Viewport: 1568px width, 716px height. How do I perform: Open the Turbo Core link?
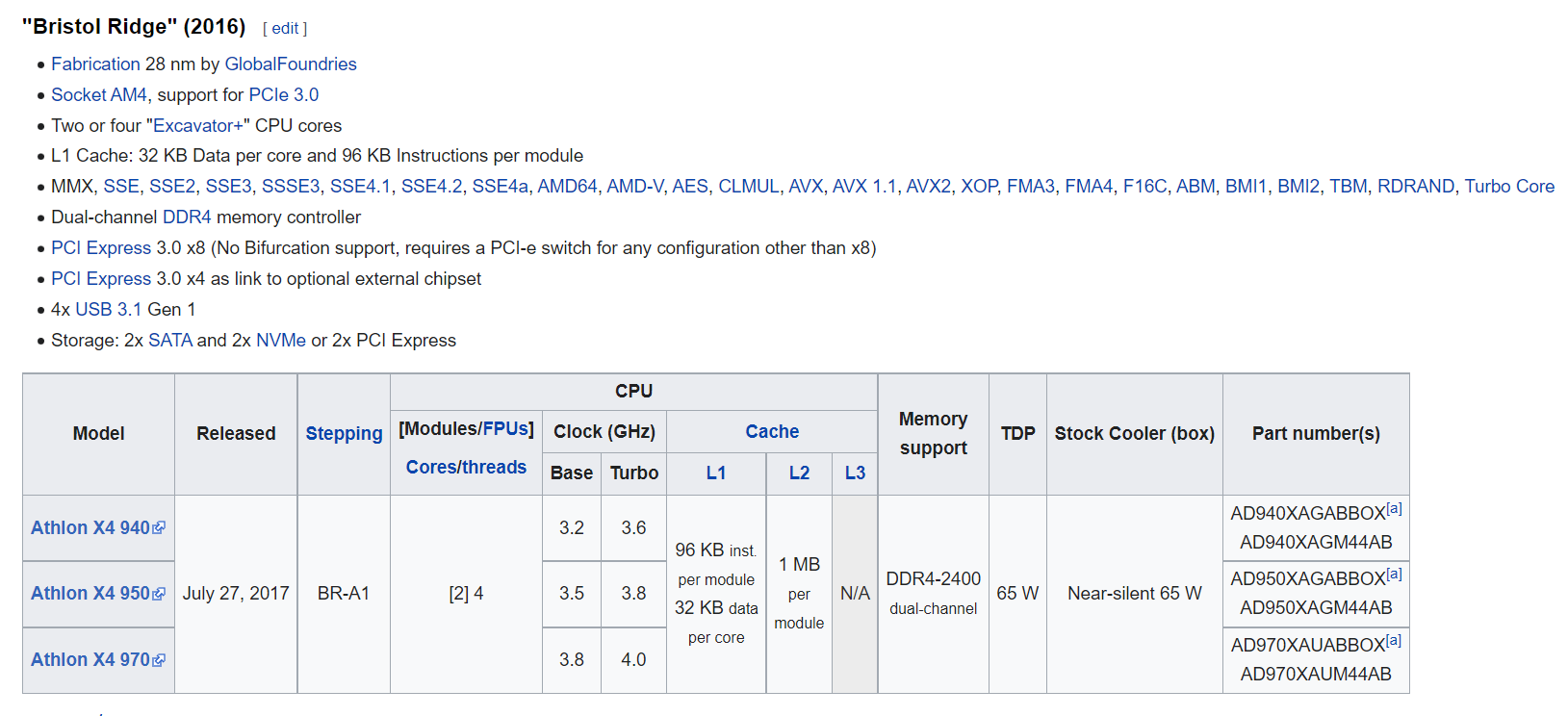click(1509, 186)
